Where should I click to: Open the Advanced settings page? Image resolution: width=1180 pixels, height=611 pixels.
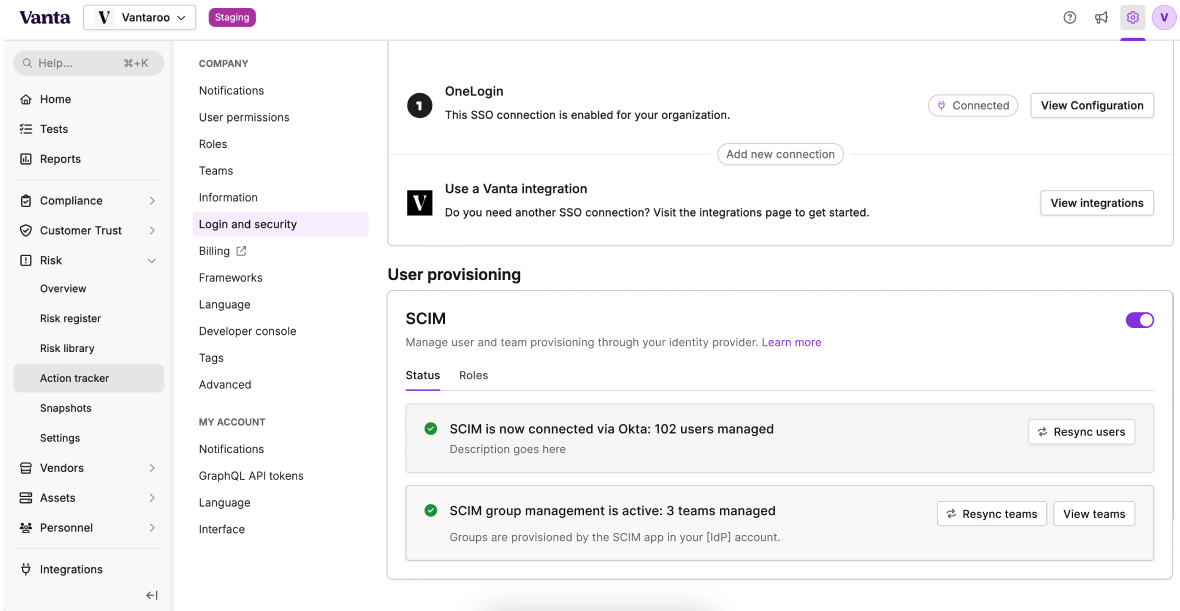click(x=225, y=385)
